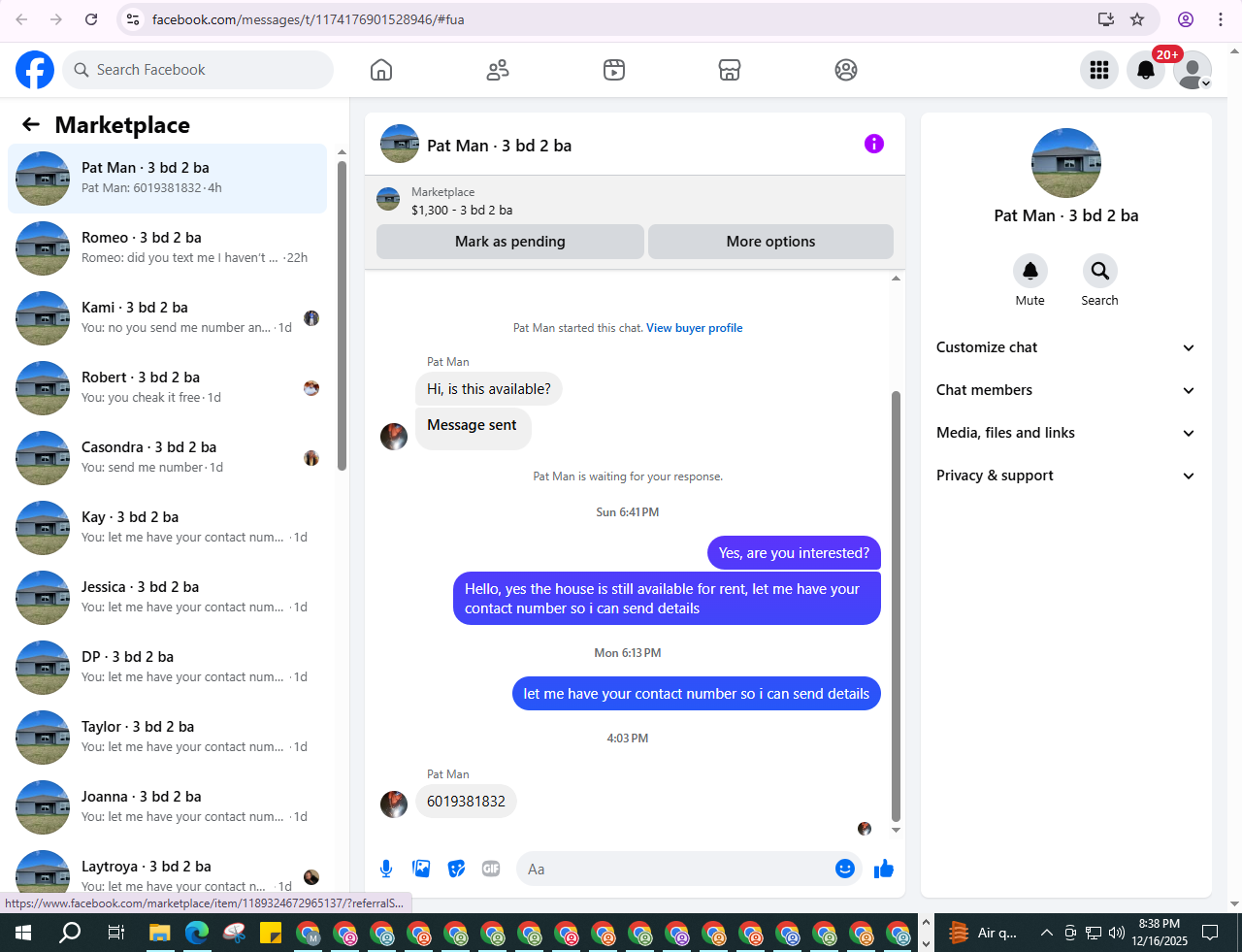Open Jessica · 3 bd 2 ba conversation
The image size is (1242, 952).
pos(167,598)
